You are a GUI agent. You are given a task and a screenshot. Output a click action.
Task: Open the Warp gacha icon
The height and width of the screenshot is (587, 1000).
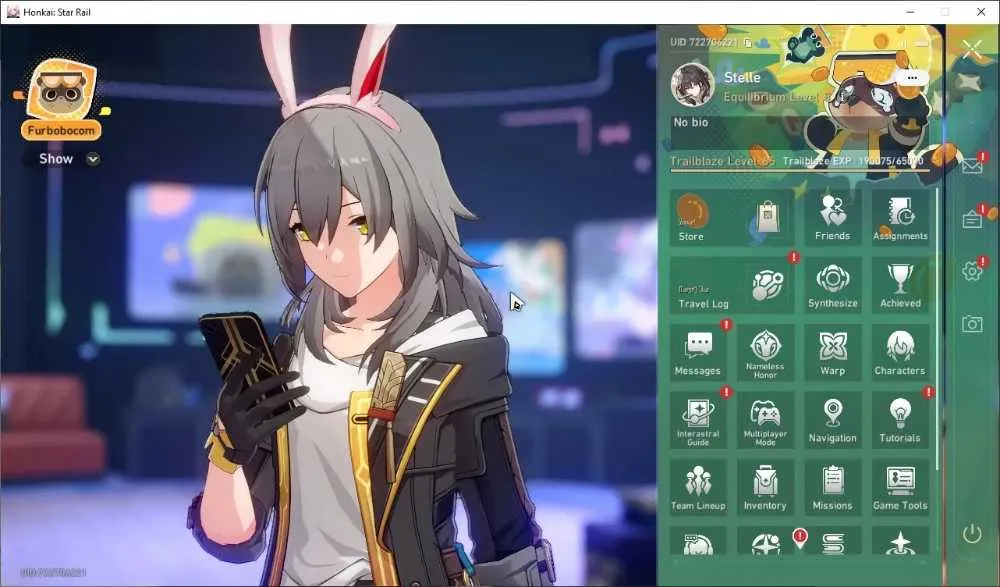pos(832,353)
